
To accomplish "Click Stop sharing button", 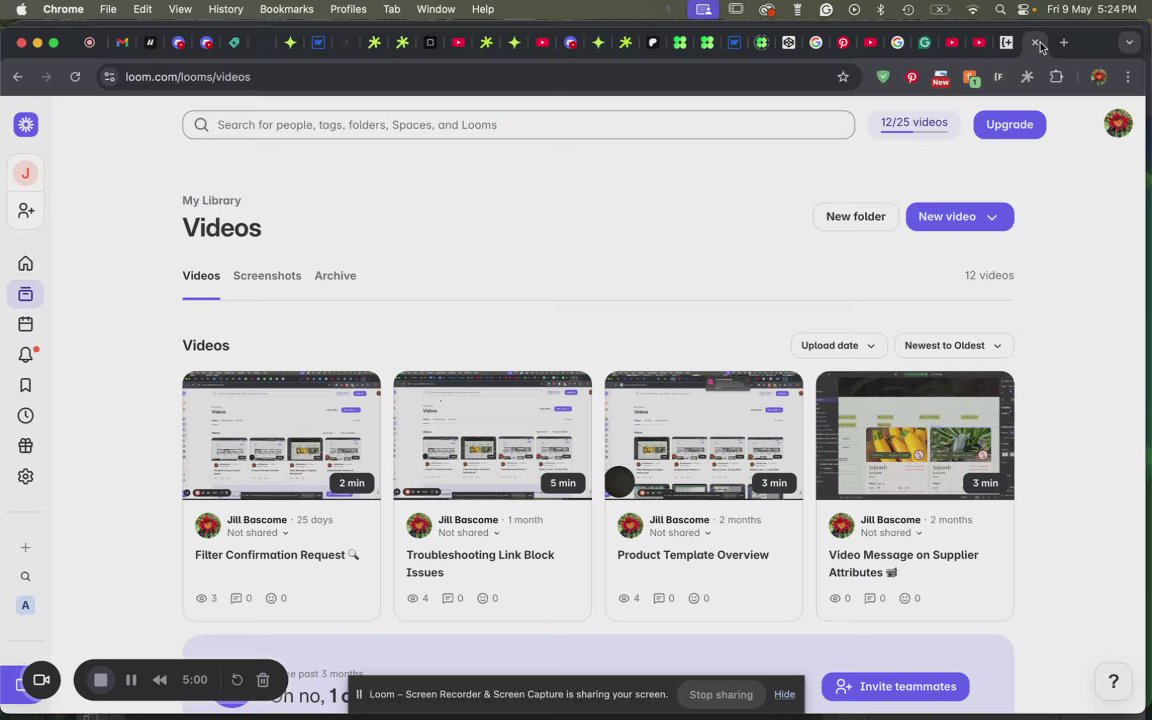I will 721,694.
